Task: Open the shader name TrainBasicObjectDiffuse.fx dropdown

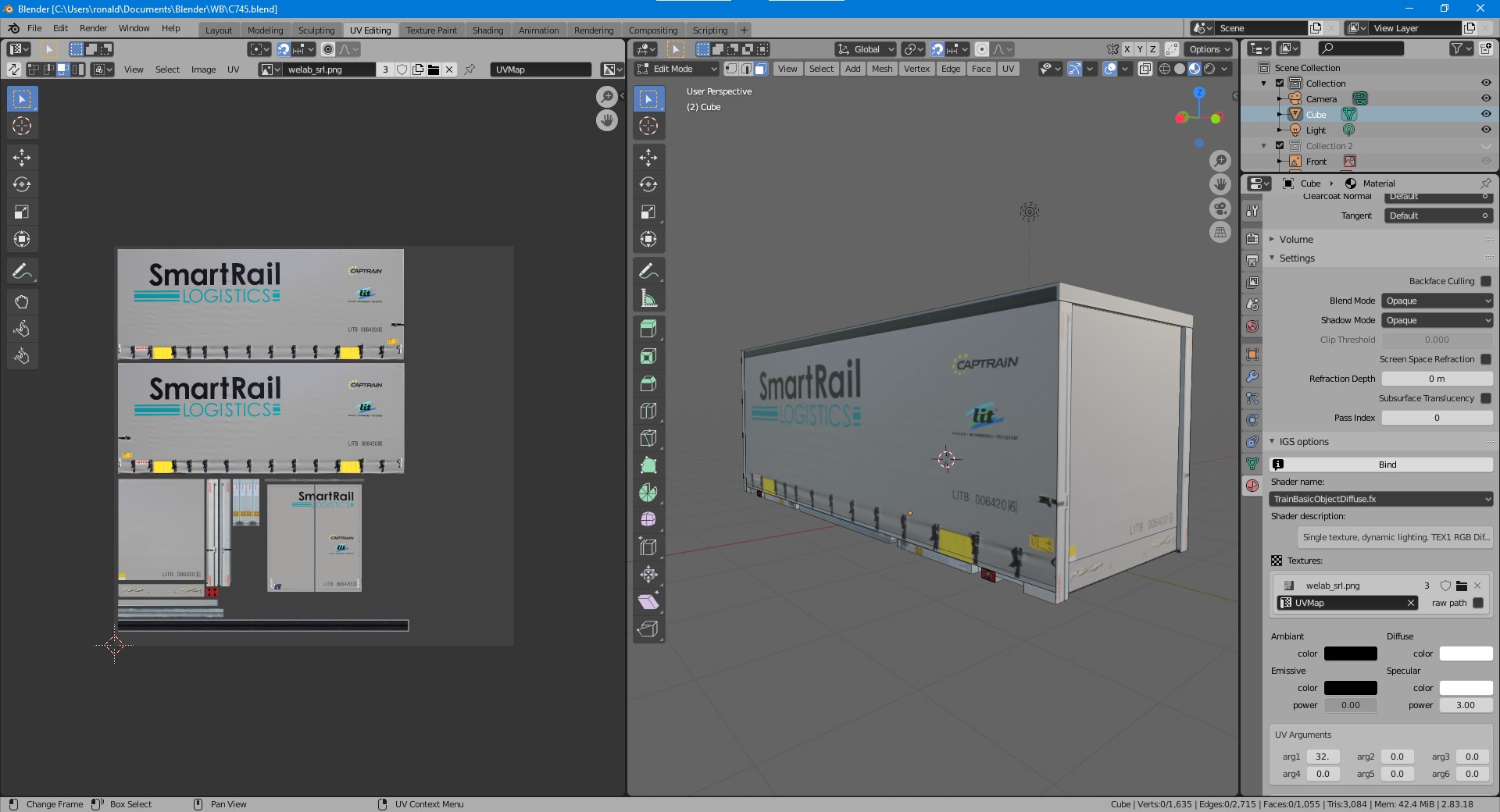Action: pos(1380,499)
